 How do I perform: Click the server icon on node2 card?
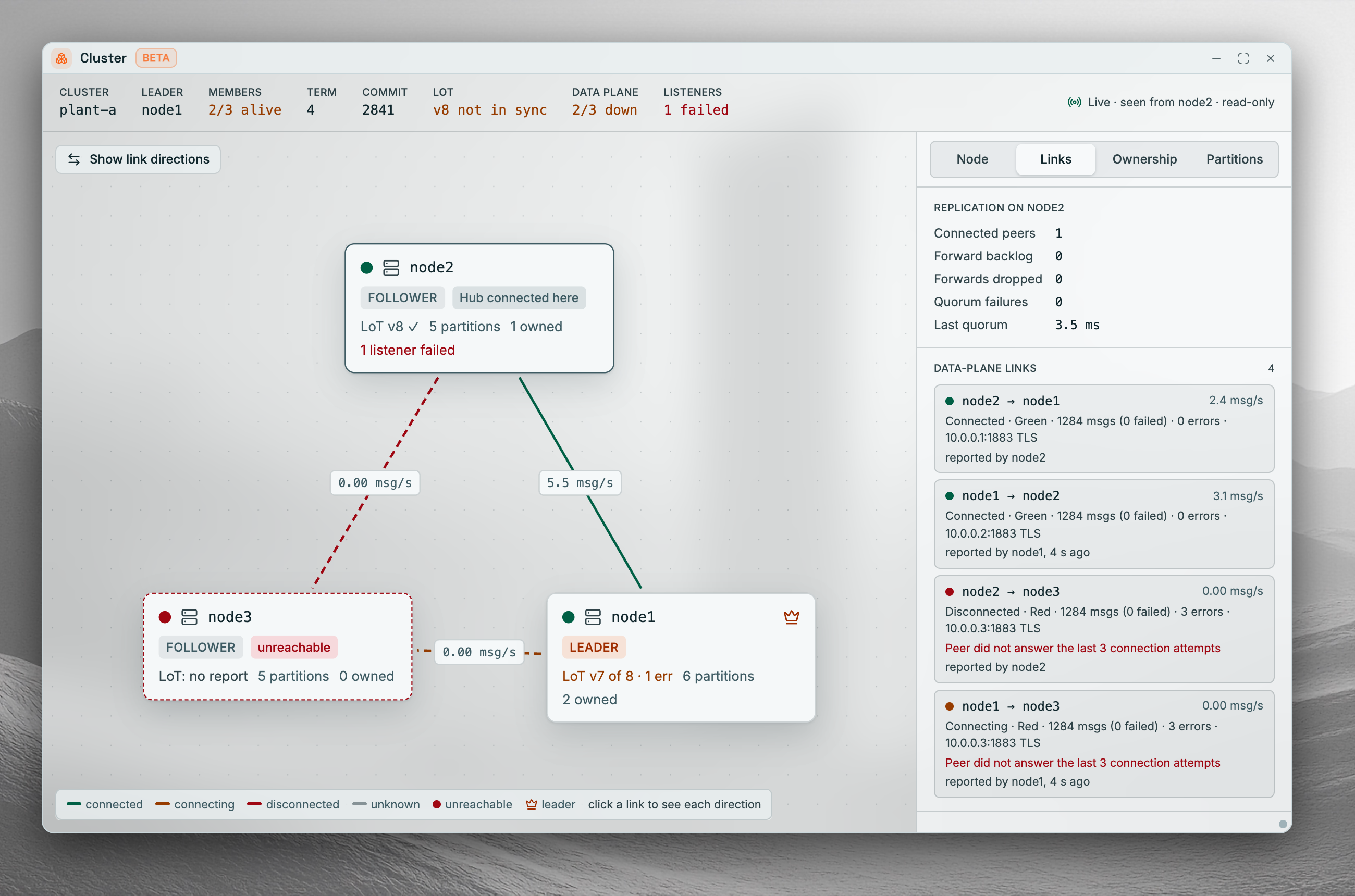(x=391, y=267)
